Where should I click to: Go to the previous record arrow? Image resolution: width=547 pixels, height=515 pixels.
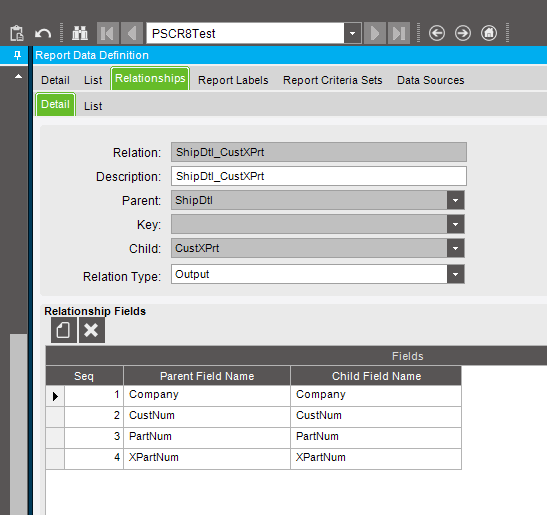point(132,33)
